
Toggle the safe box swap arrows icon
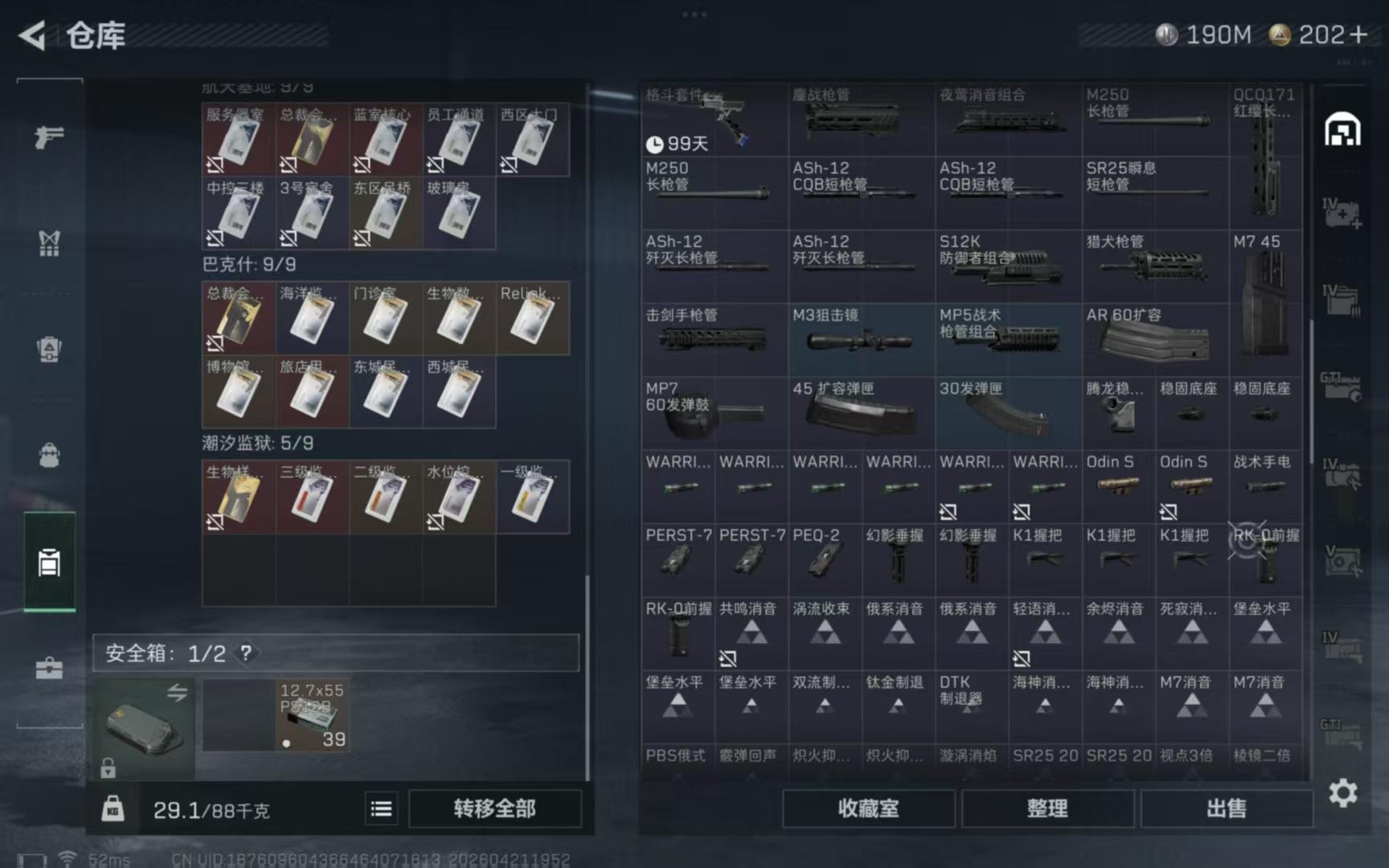point(178,692)
